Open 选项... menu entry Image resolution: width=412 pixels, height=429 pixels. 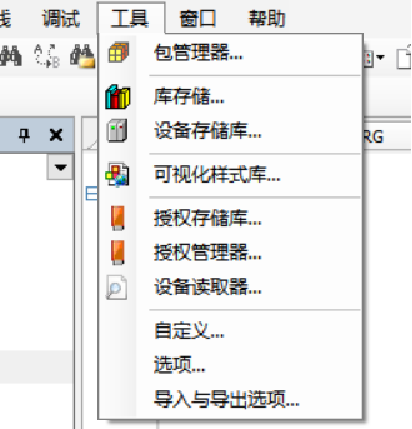point(231,364)
